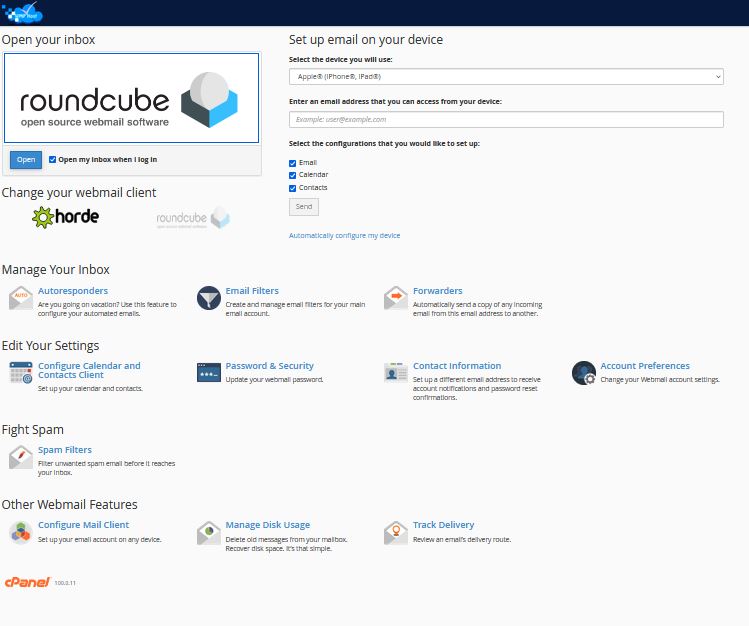The image size is (749, 626).
Task: Click the Spam Filters envelope icon
Action: click(21, 457)
